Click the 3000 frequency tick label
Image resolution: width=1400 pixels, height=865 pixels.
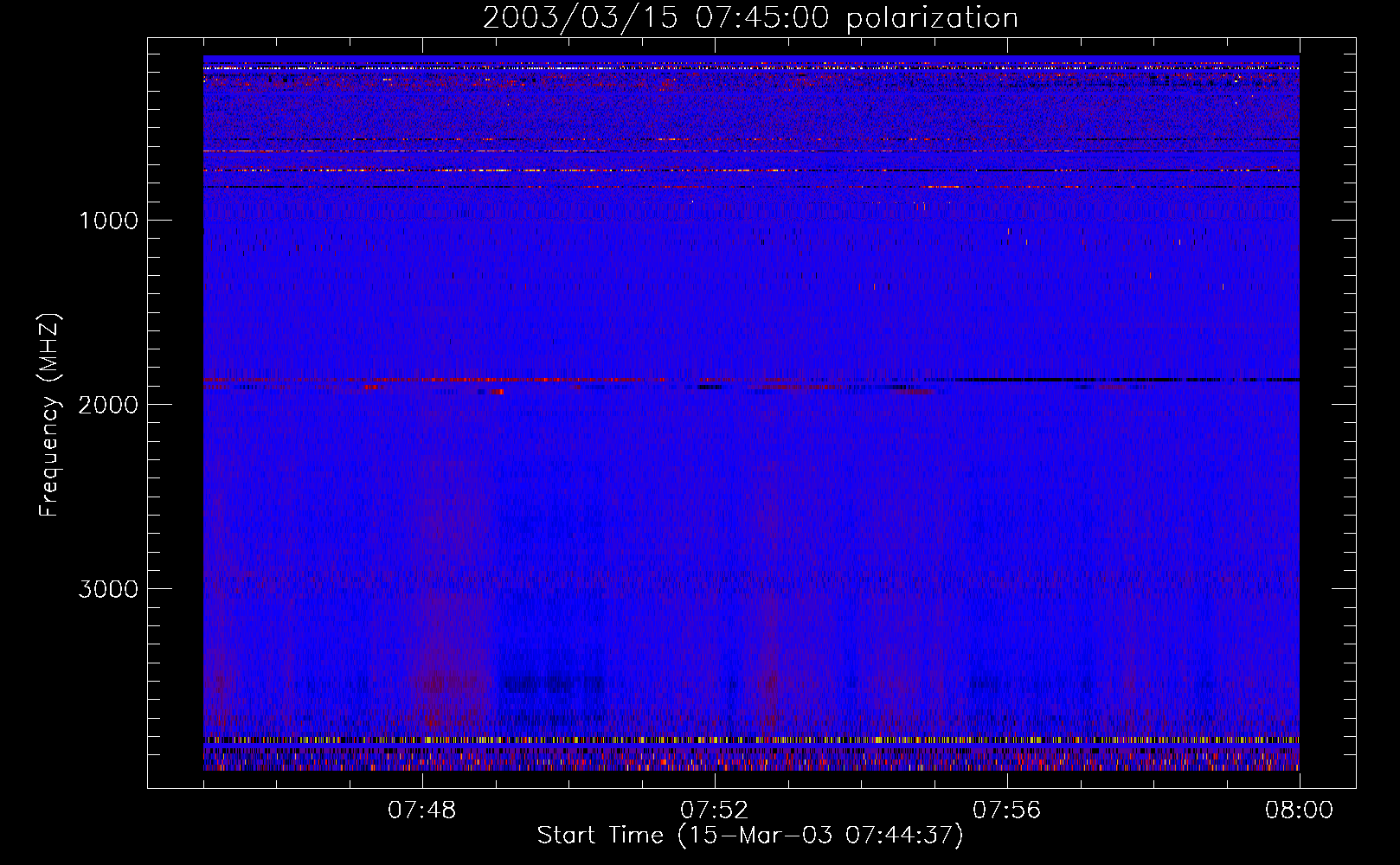coord(108,589)
